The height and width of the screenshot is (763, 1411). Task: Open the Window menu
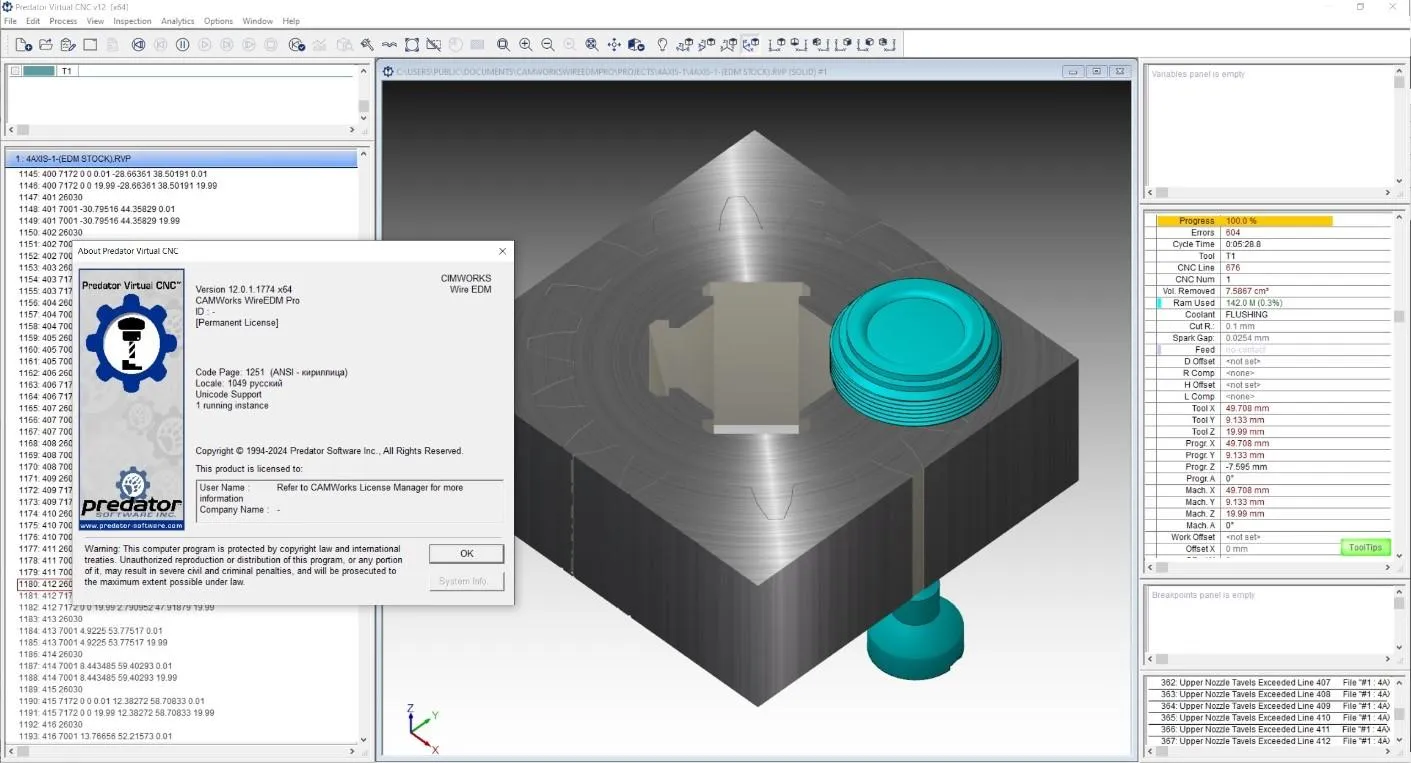(x=258, y=21)
